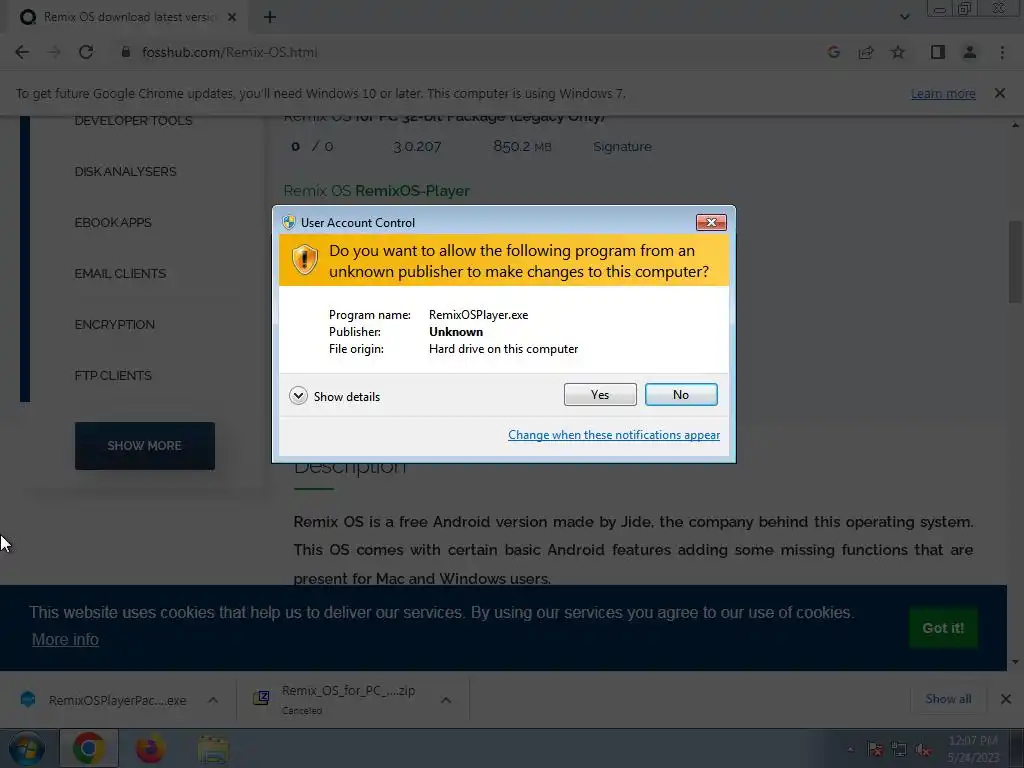The image size is (1024, 768).
Task: Open EMAIL CLIENTS category
Action: (120, 274)
